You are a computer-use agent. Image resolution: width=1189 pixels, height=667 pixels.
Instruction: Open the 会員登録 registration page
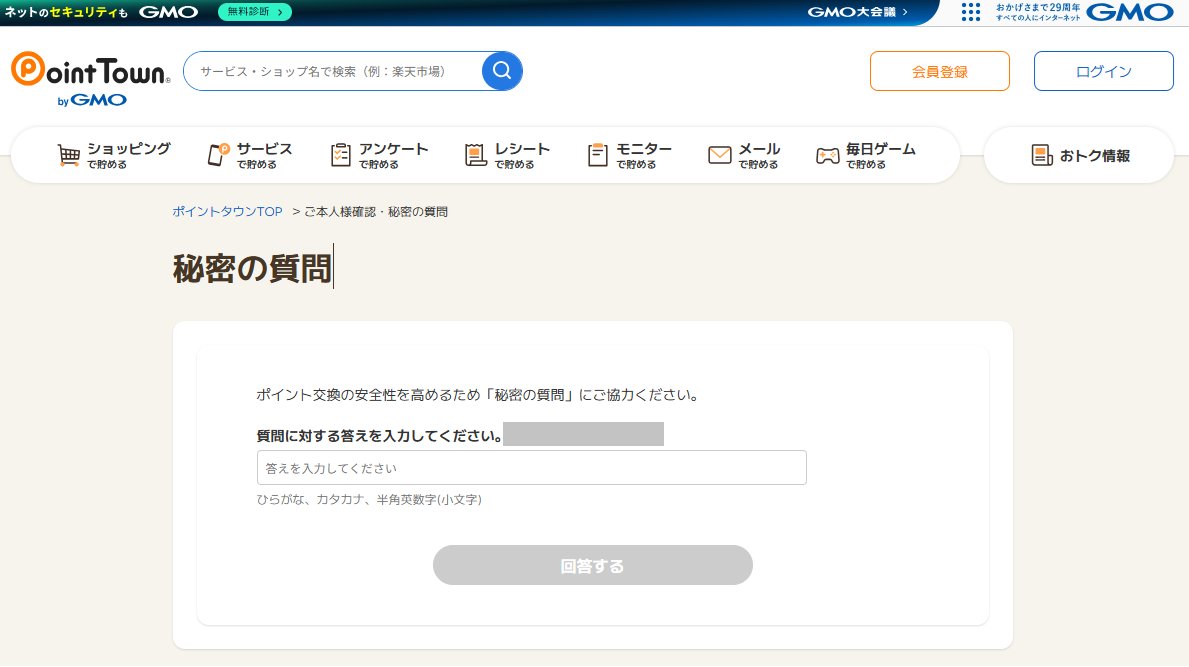click(939, 70)
